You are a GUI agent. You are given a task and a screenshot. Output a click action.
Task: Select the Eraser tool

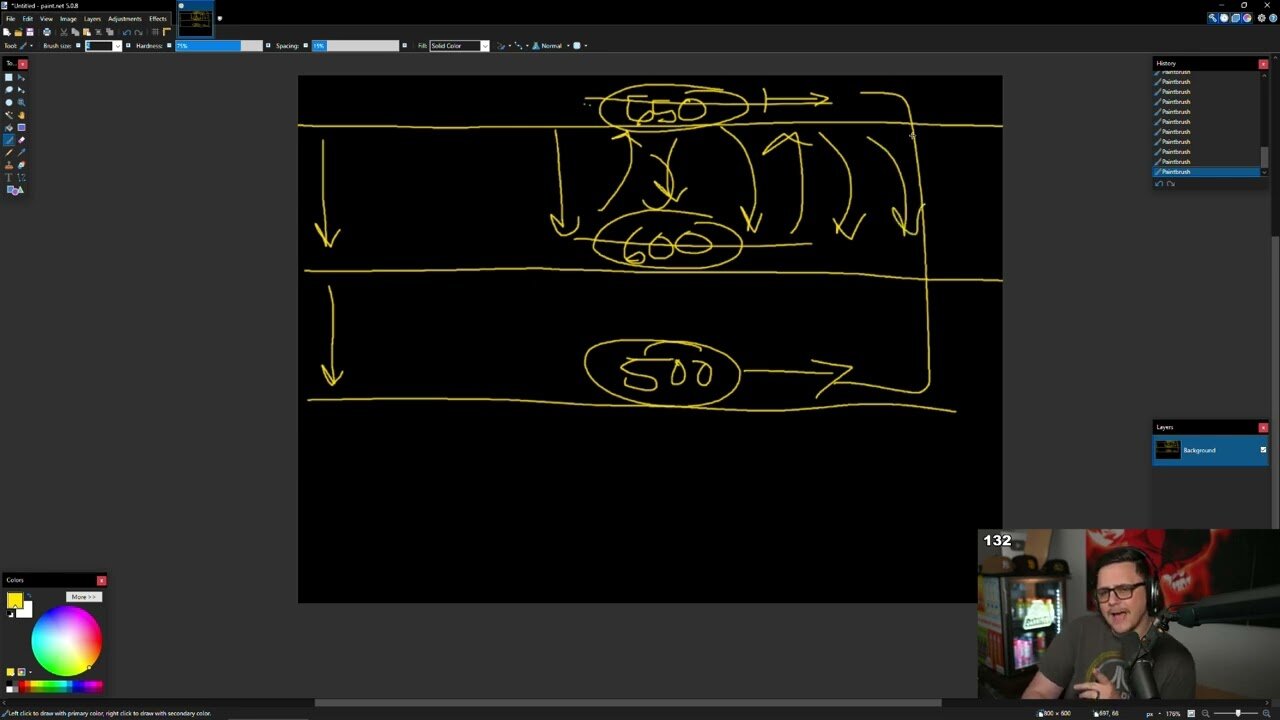coord(21,140)
